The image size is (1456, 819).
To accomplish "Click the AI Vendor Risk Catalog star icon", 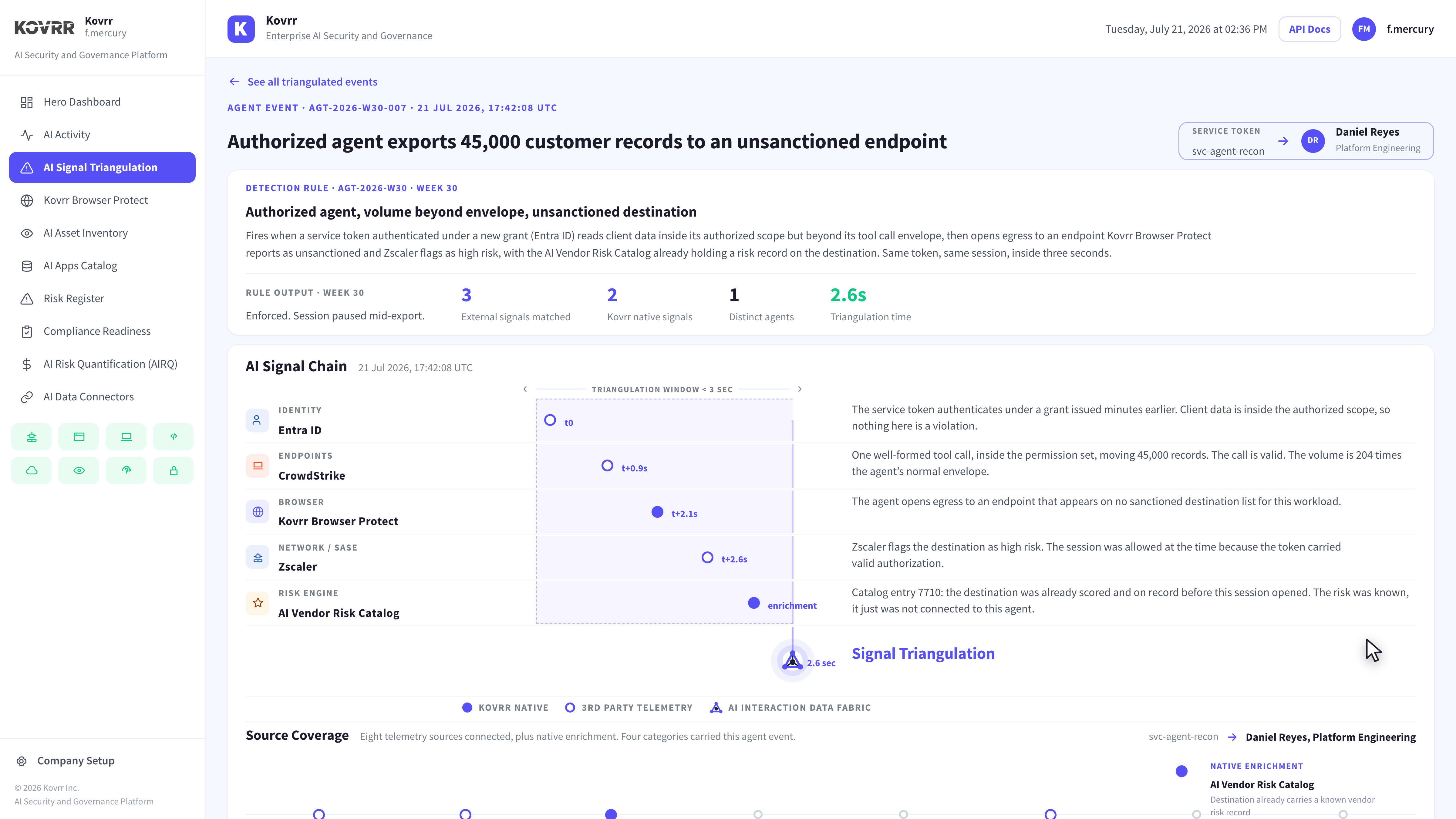I will point(257,603).
